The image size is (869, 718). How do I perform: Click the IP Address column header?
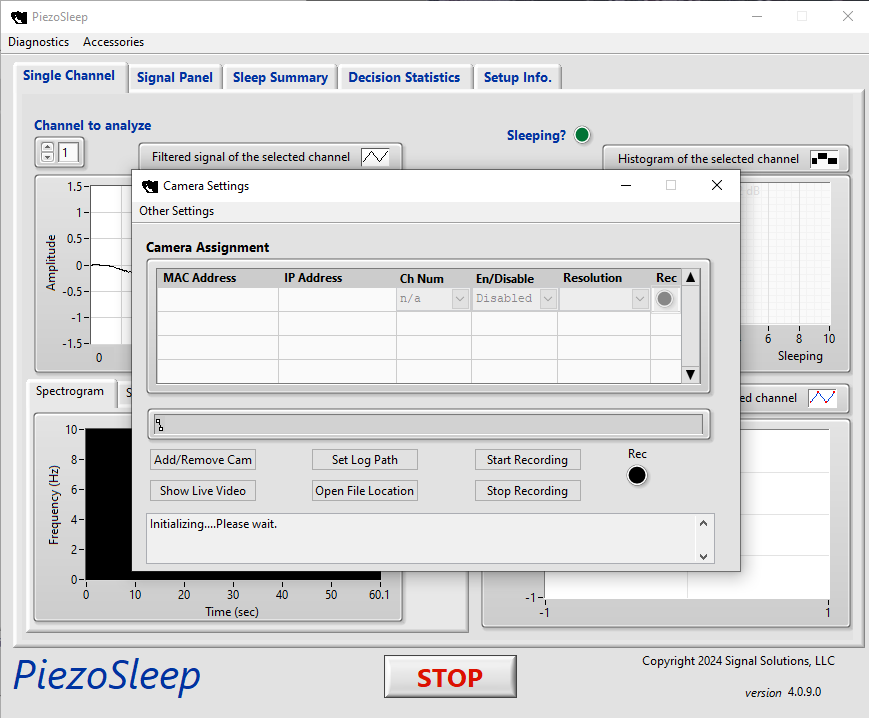point(313,278)
